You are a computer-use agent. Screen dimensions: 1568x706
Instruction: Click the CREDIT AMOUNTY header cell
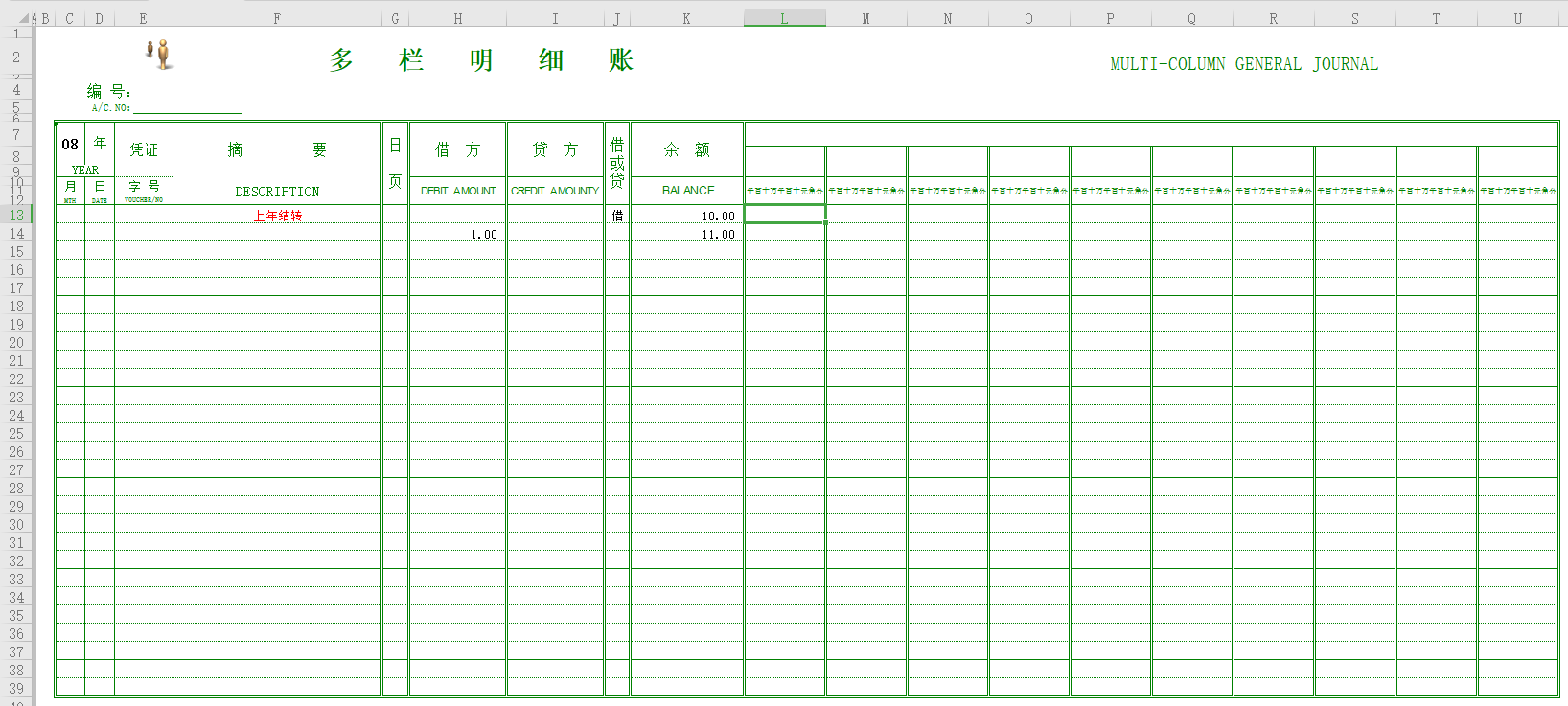555,191
